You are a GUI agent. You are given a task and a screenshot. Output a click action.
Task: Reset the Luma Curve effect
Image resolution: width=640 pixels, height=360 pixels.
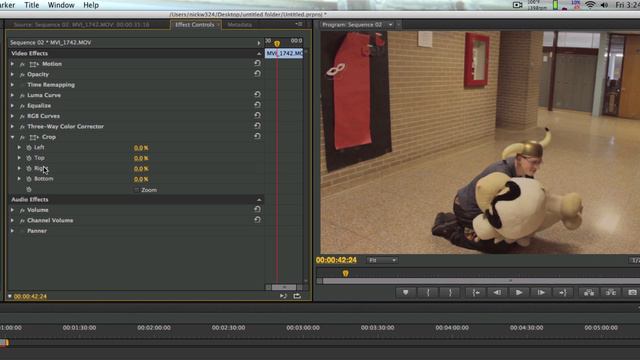click(x=257, y=95)
